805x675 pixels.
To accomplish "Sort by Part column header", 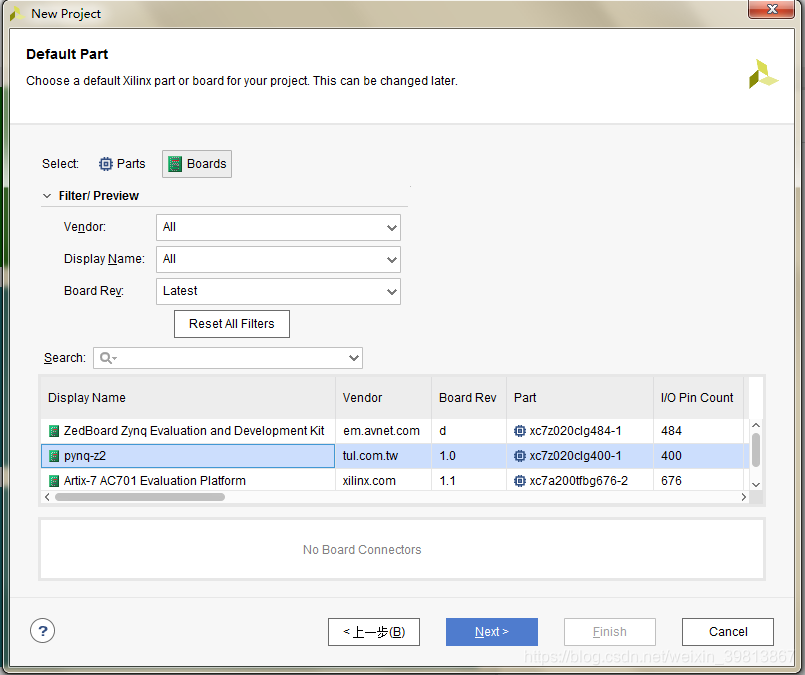I will 580,398.
